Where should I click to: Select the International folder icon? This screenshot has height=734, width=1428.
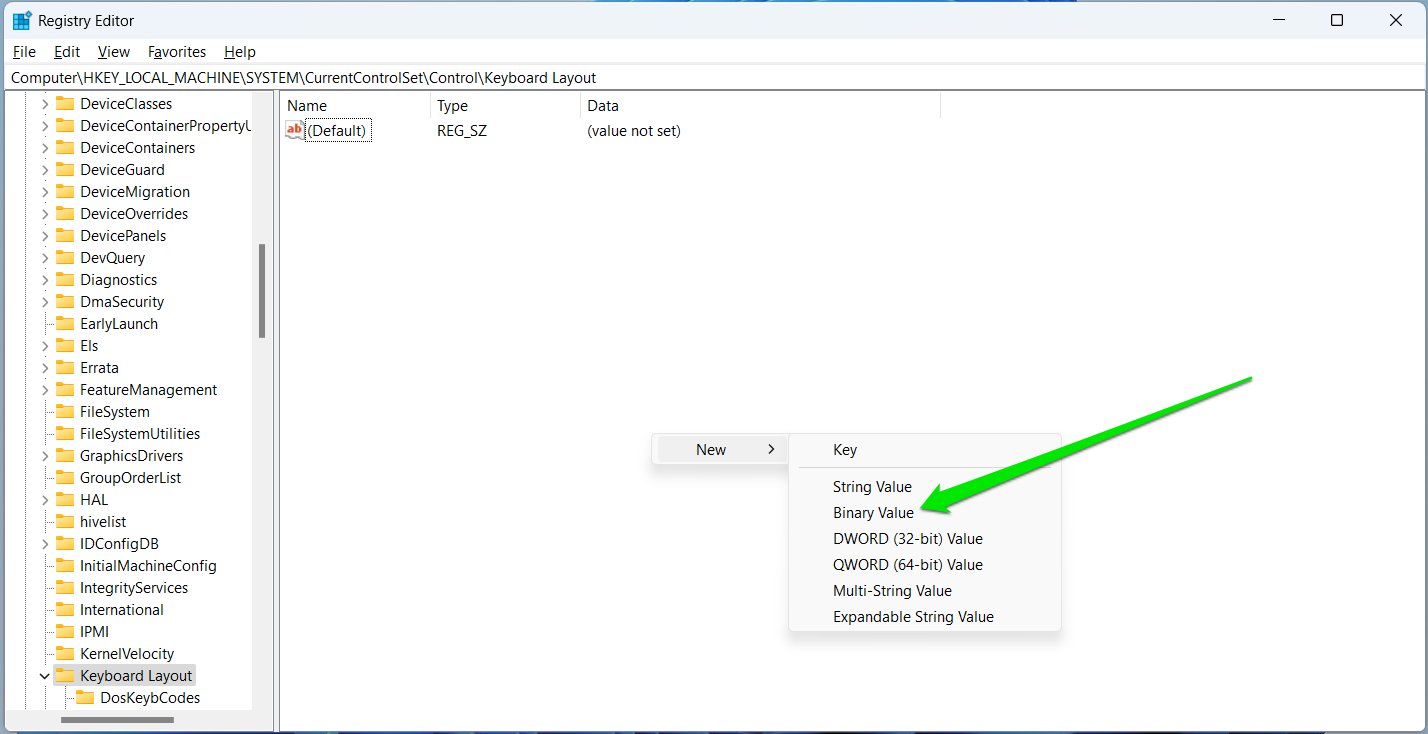point(64,609)
